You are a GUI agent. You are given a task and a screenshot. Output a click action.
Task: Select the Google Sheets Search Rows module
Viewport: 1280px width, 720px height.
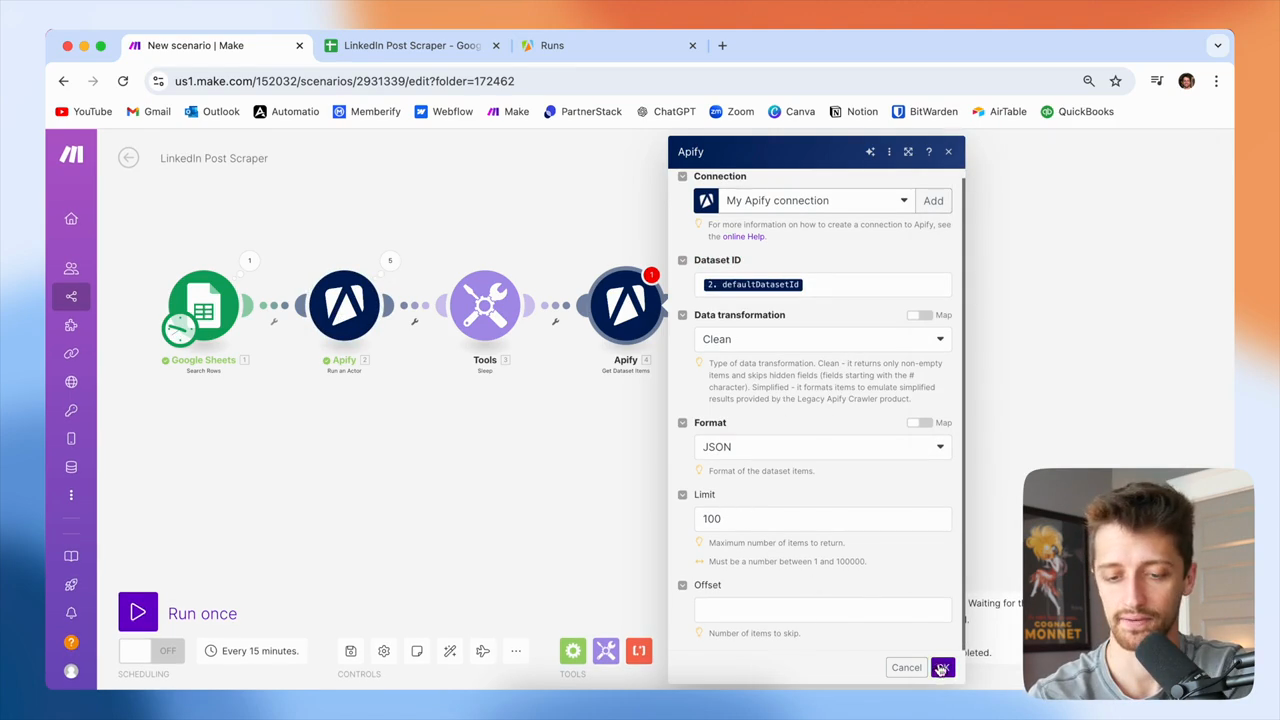pyautogui.click(x=203, y=305)
